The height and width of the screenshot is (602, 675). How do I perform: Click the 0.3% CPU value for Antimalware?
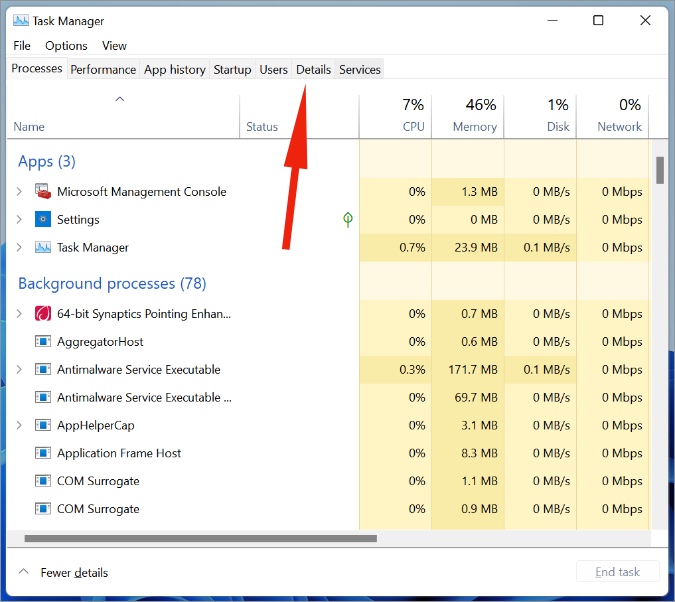tap(412, 369)
